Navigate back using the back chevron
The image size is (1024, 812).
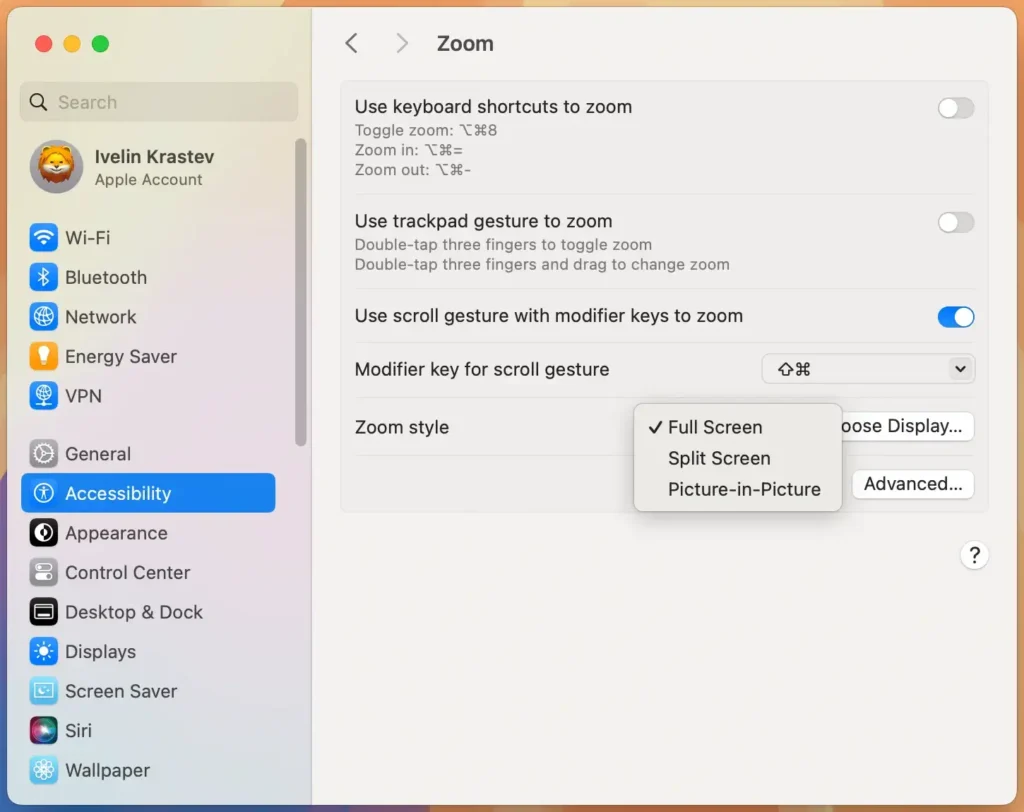pyautogui.click(x=351, y=43)
